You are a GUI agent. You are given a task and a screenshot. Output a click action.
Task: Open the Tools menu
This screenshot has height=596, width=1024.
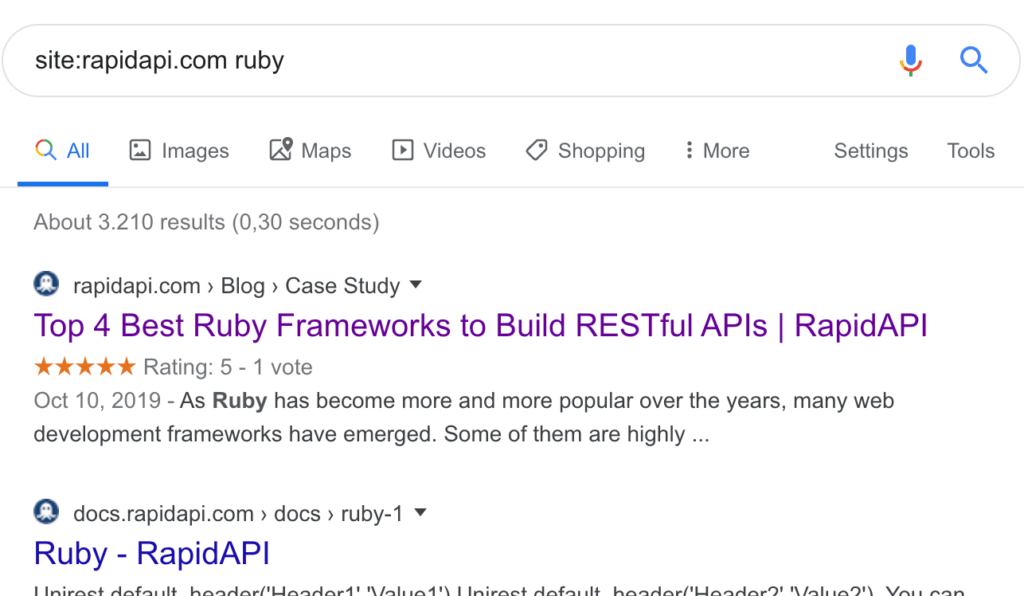(x=970, y=150)
